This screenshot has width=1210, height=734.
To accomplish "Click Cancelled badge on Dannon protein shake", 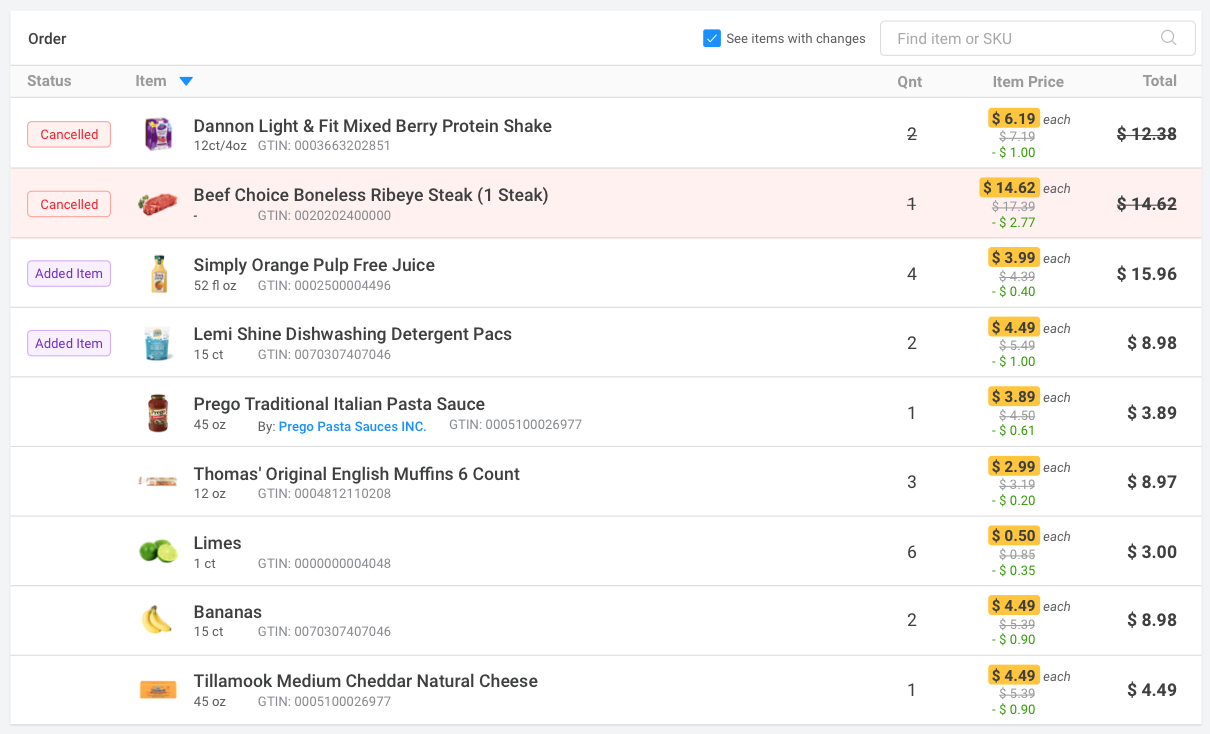I will [x=69, y=134].
